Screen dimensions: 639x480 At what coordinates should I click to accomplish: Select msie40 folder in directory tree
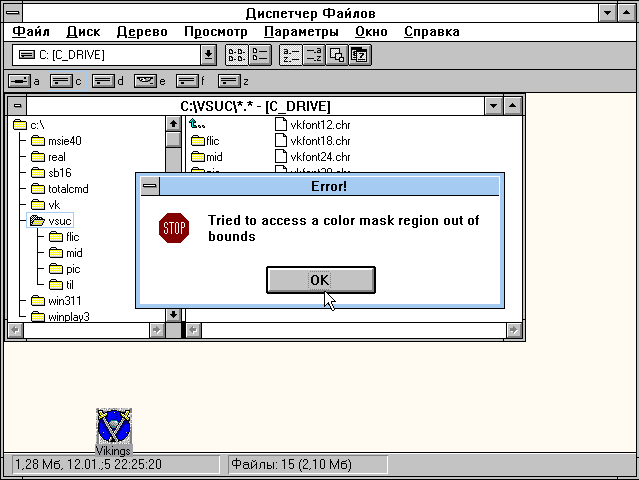point(56,141)
